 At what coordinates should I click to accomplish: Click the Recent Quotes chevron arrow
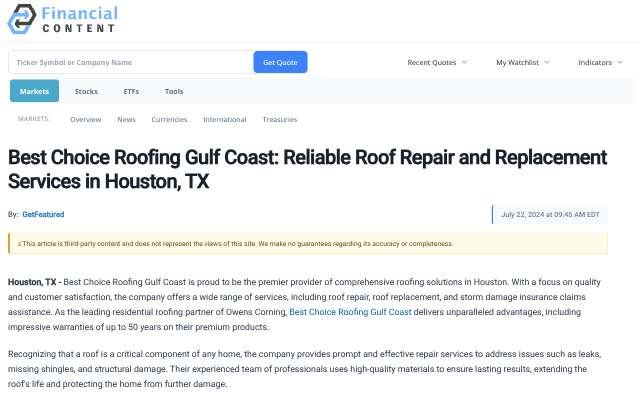coord(464,62)
